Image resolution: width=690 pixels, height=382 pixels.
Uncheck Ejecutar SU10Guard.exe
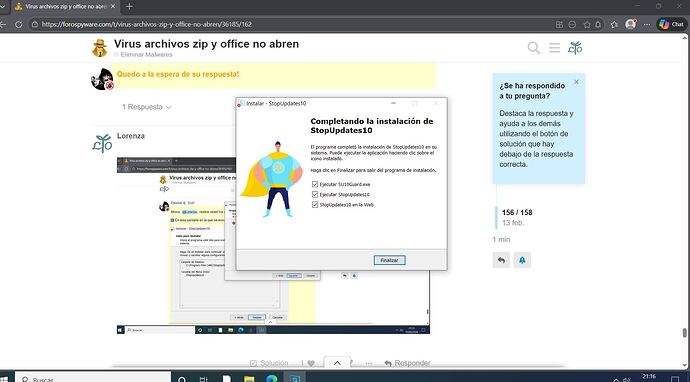point(315,184)
